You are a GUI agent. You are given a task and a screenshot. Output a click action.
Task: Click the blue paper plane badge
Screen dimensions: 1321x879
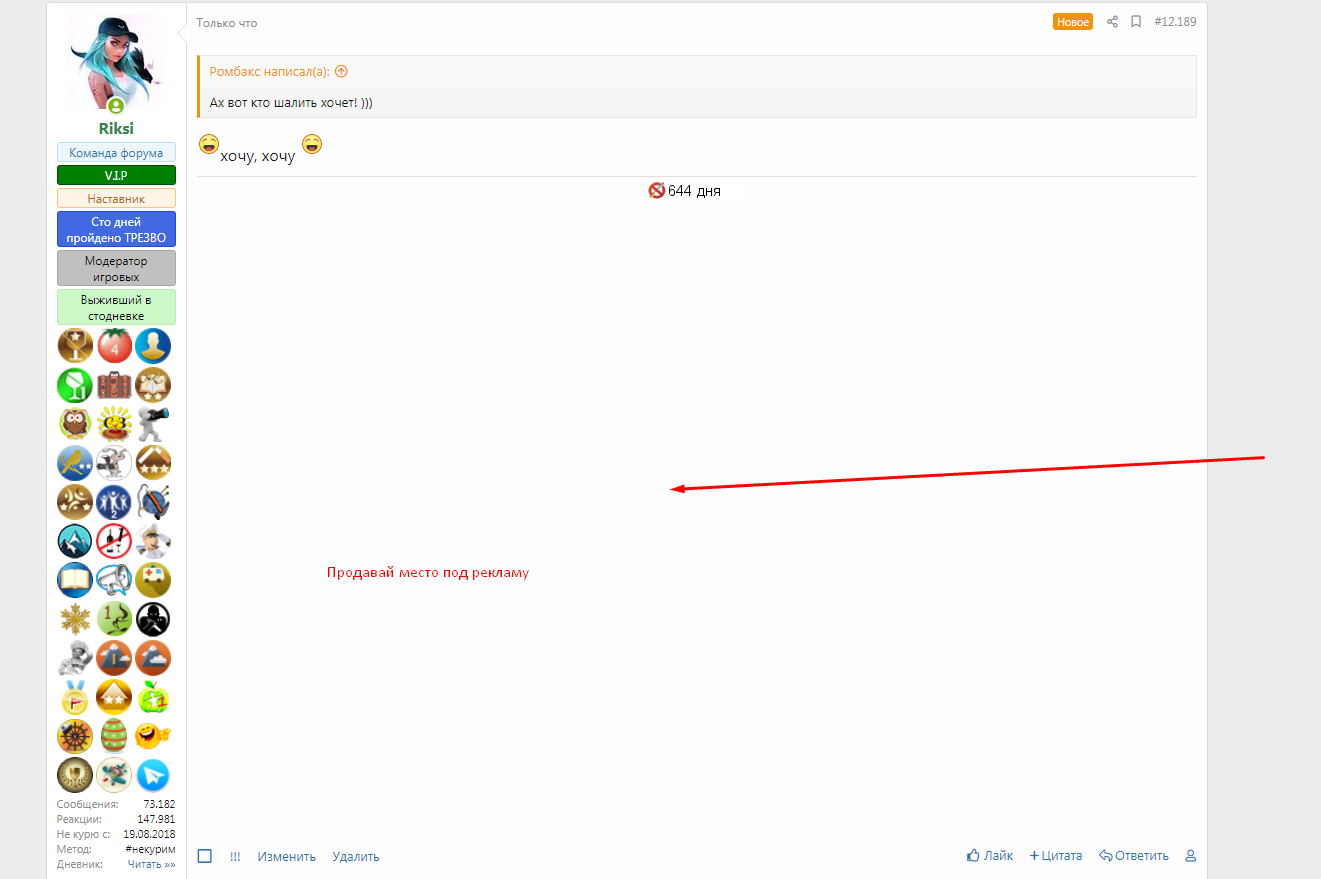tap(153, 775)
